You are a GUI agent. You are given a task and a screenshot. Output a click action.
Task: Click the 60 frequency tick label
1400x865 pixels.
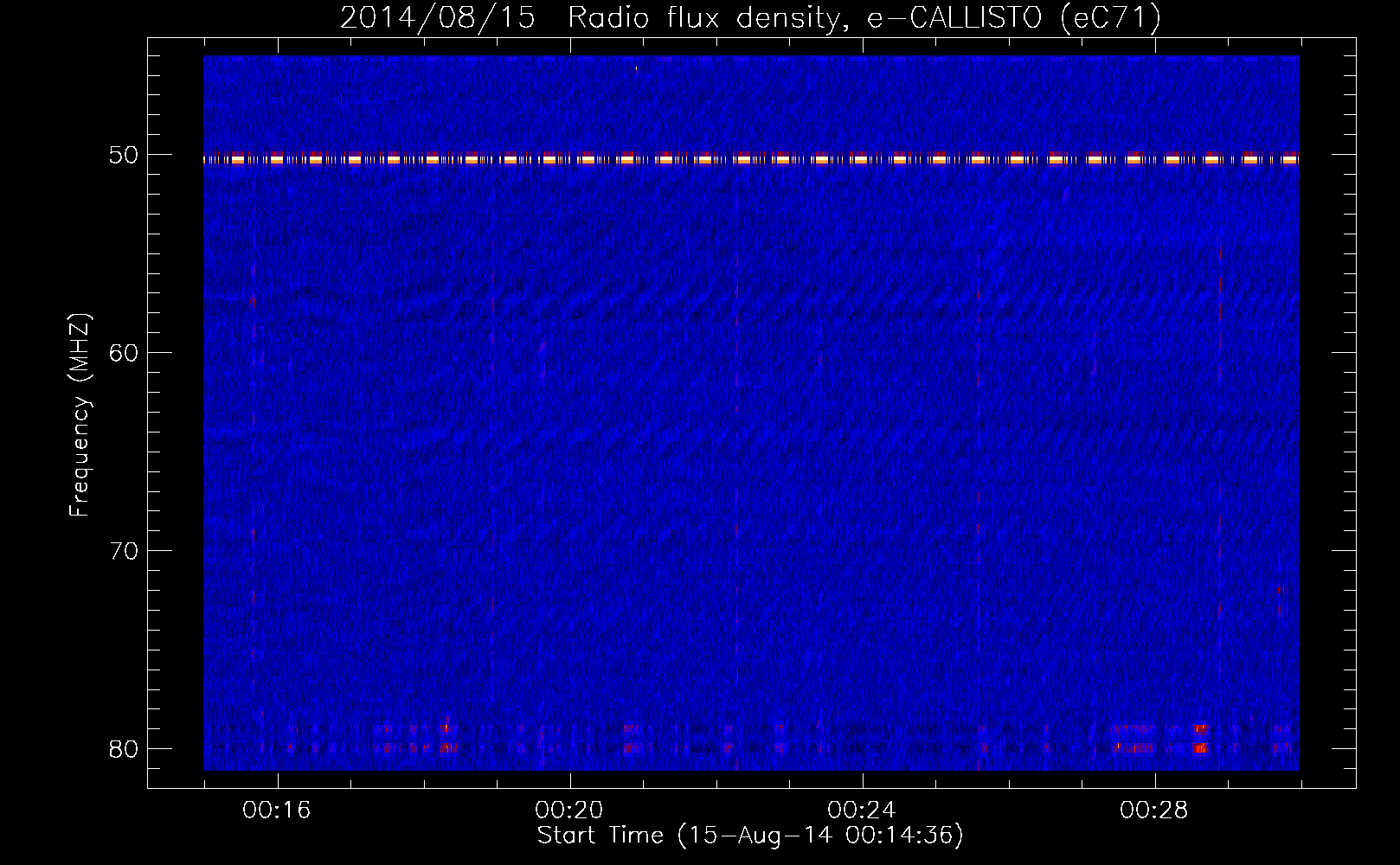click(x=124, y=353)
